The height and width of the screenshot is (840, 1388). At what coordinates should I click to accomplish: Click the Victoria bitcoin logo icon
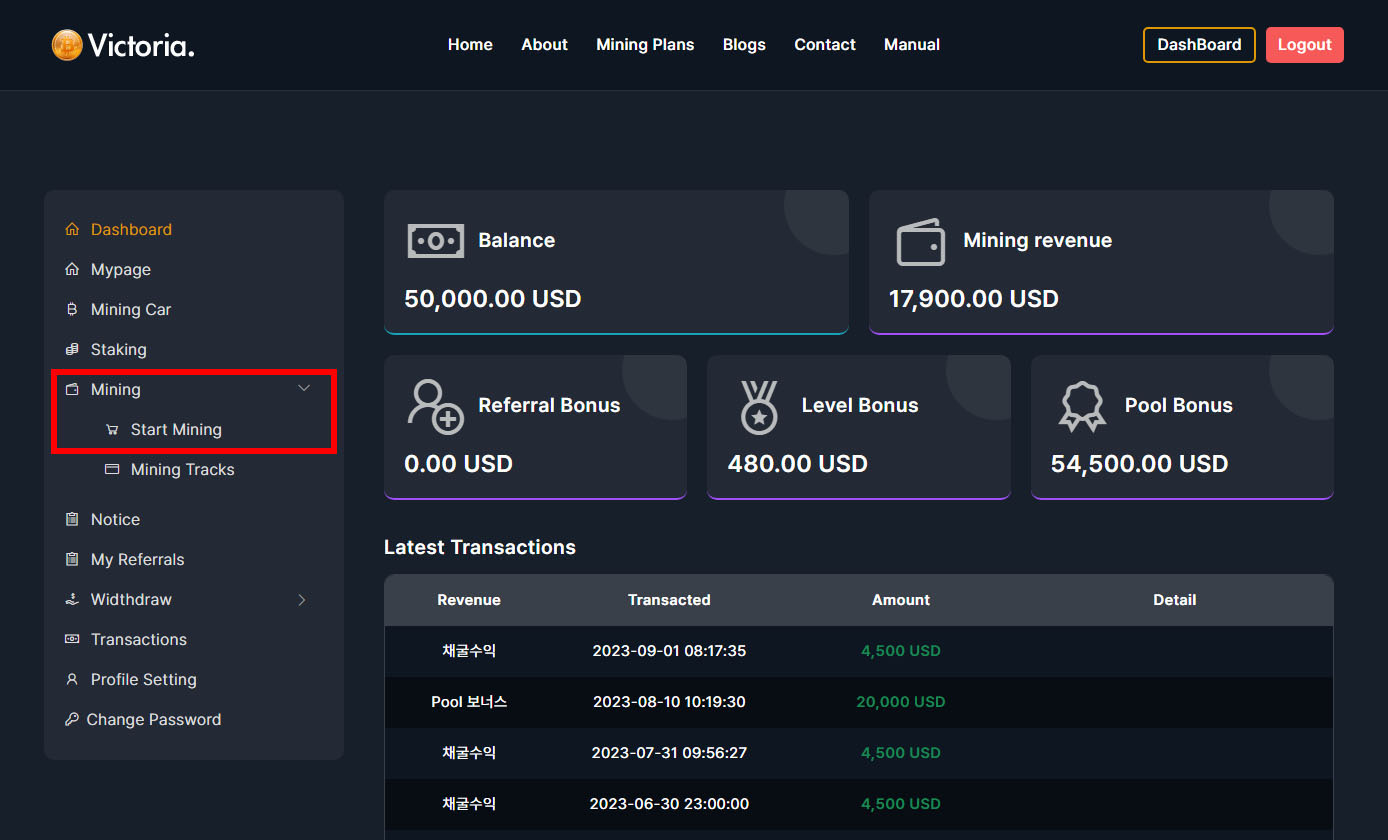coord(67,45)
